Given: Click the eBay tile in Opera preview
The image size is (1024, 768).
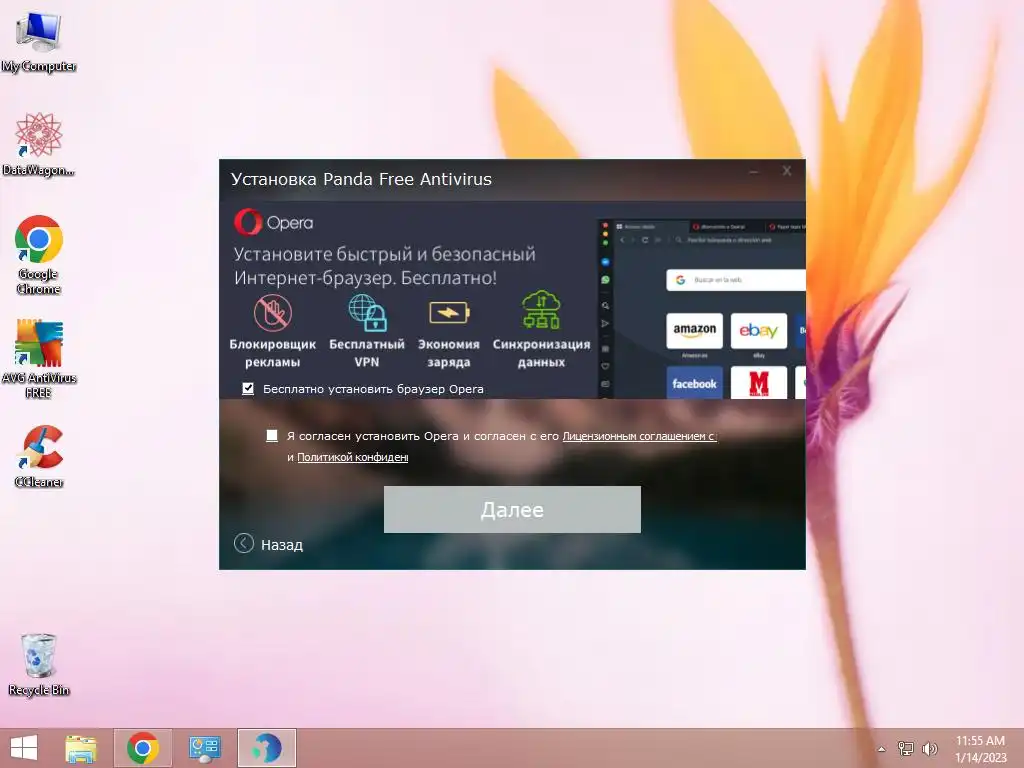Looking at the screenshot, I should point(758,330).
